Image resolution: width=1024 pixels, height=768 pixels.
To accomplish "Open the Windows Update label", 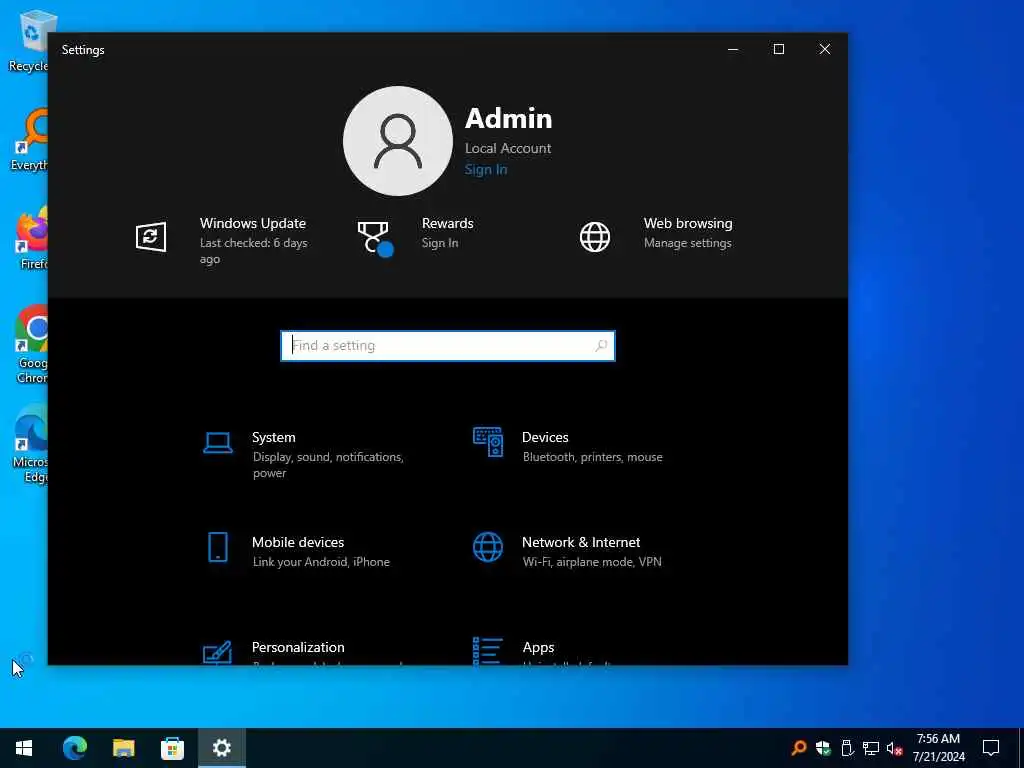I will [253, 223].
